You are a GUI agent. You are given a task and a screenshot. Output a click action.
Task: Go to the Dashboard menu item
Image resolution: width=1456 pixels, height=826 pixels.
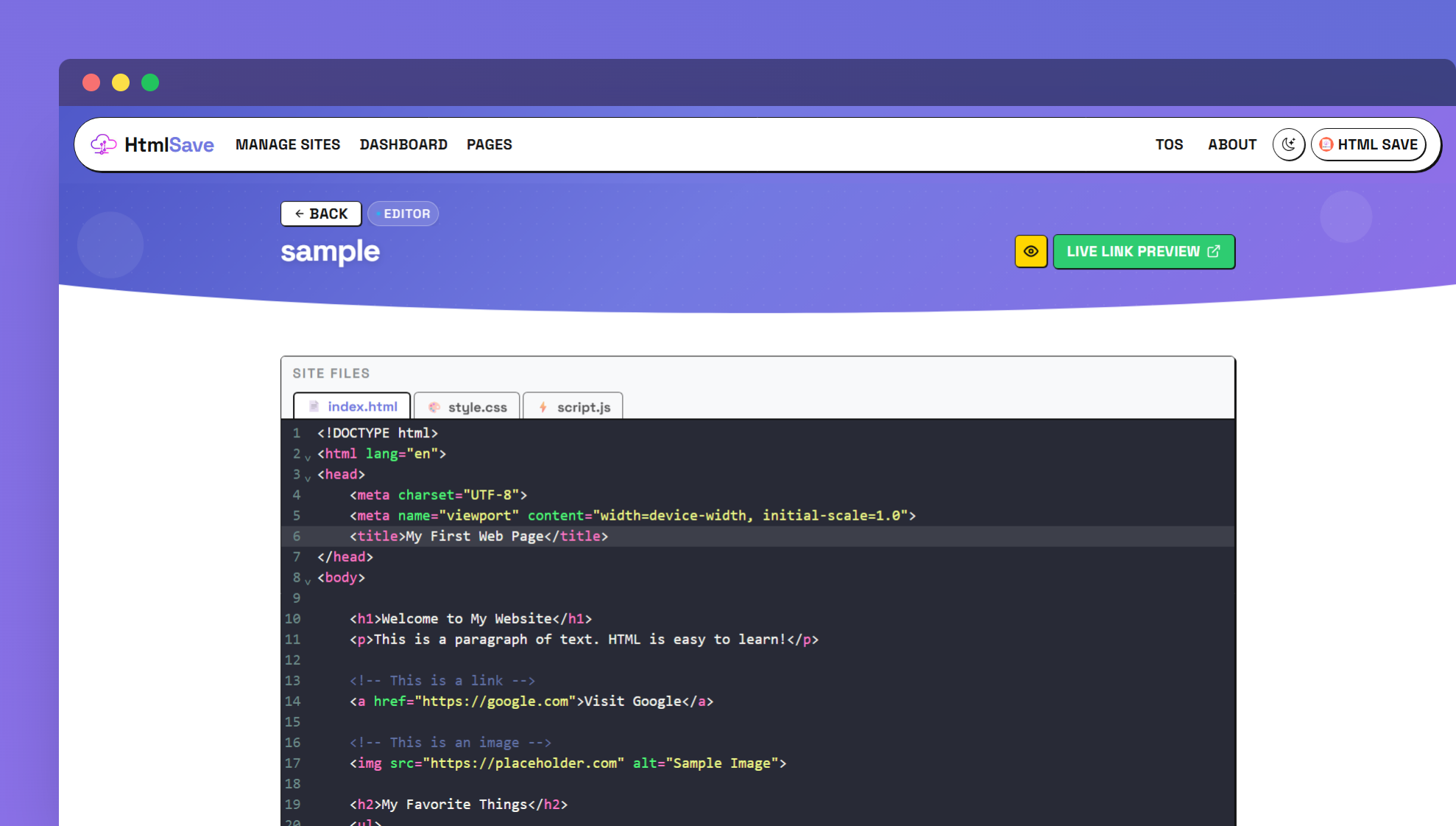click(403, 144)
